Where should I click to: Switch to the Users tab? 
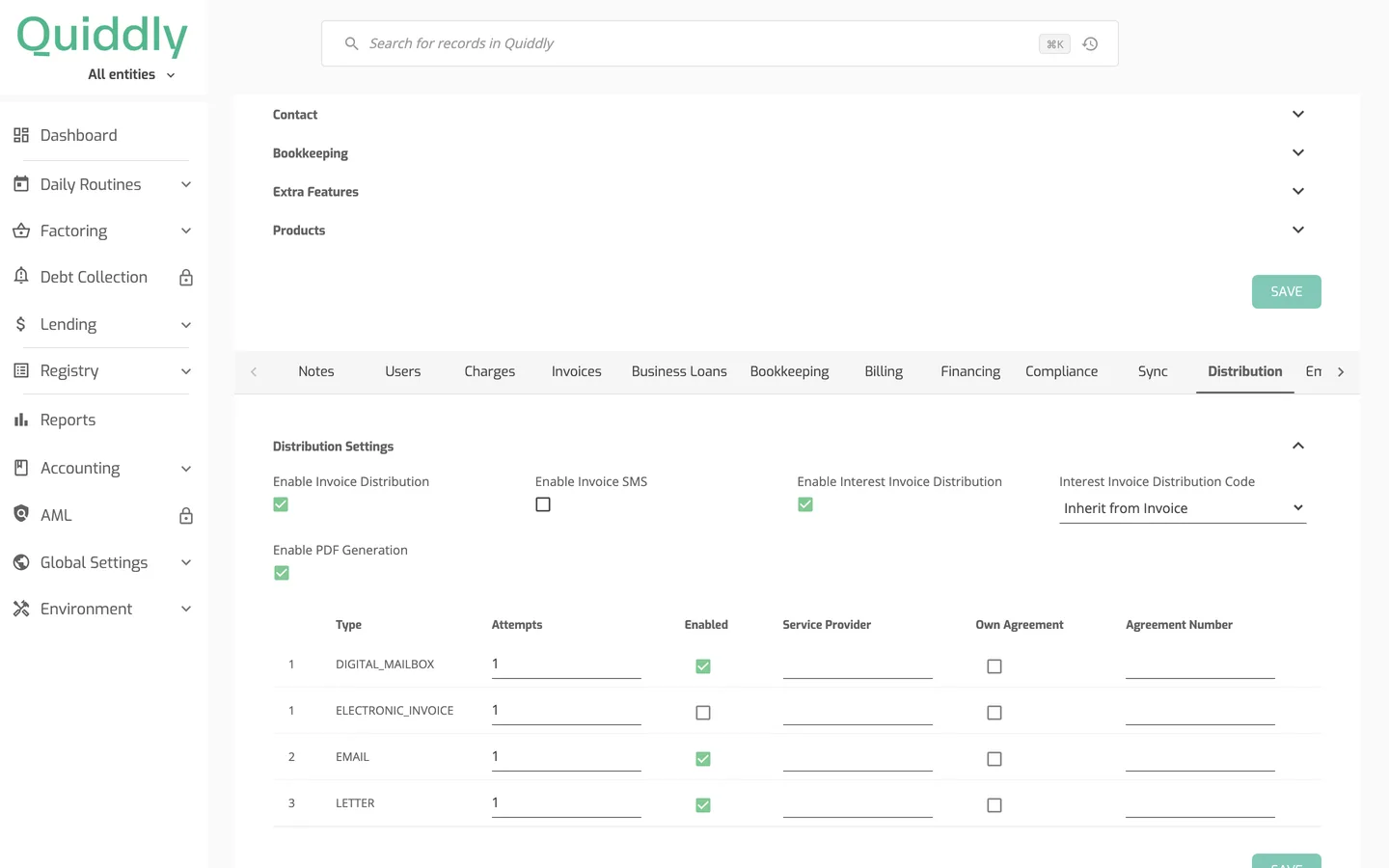click(403, 371)
